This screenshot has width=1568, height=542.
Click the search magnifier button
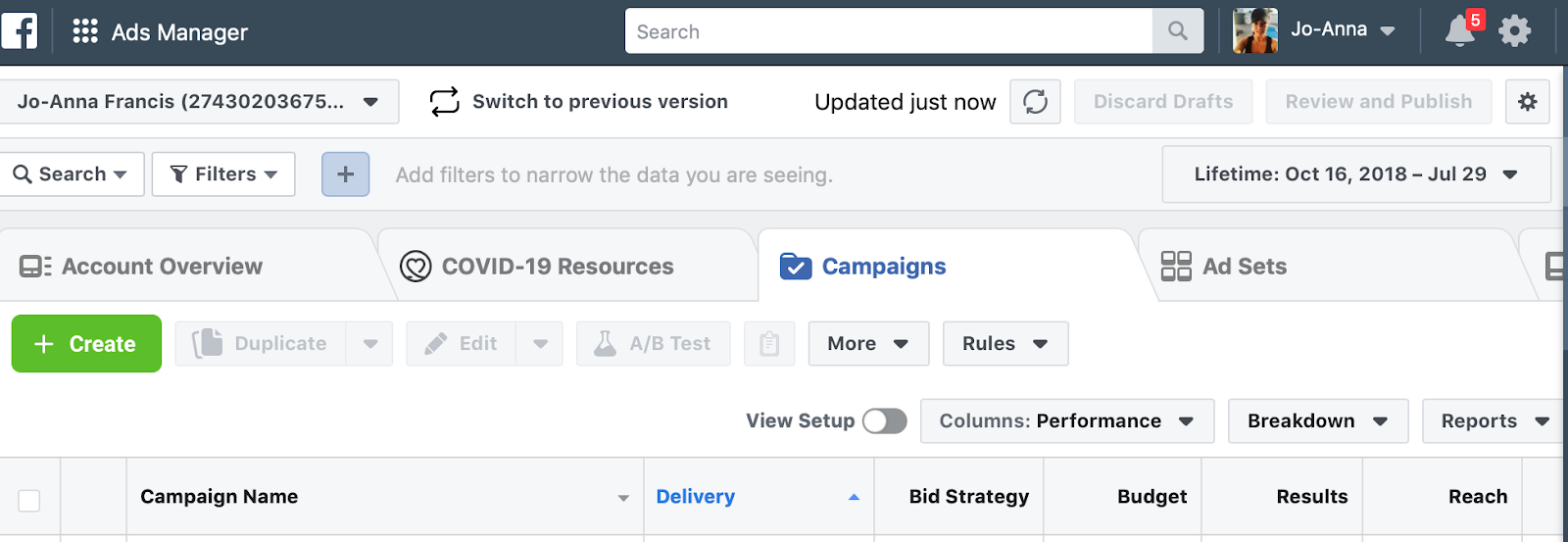pyautogui.click(x=1178, y=31)
